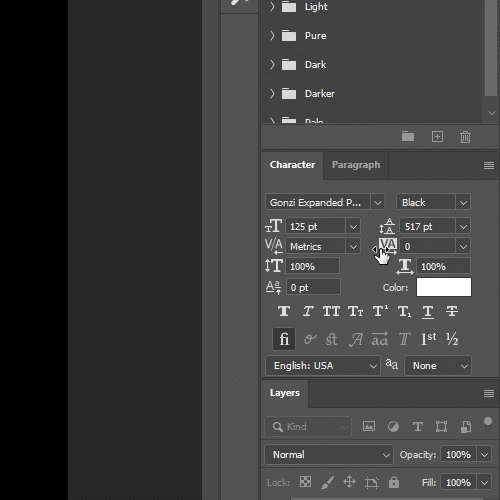500x500 pixels.
Task: Lock transparent pixels checkerboard icon
Action: (x=305, y=482)
